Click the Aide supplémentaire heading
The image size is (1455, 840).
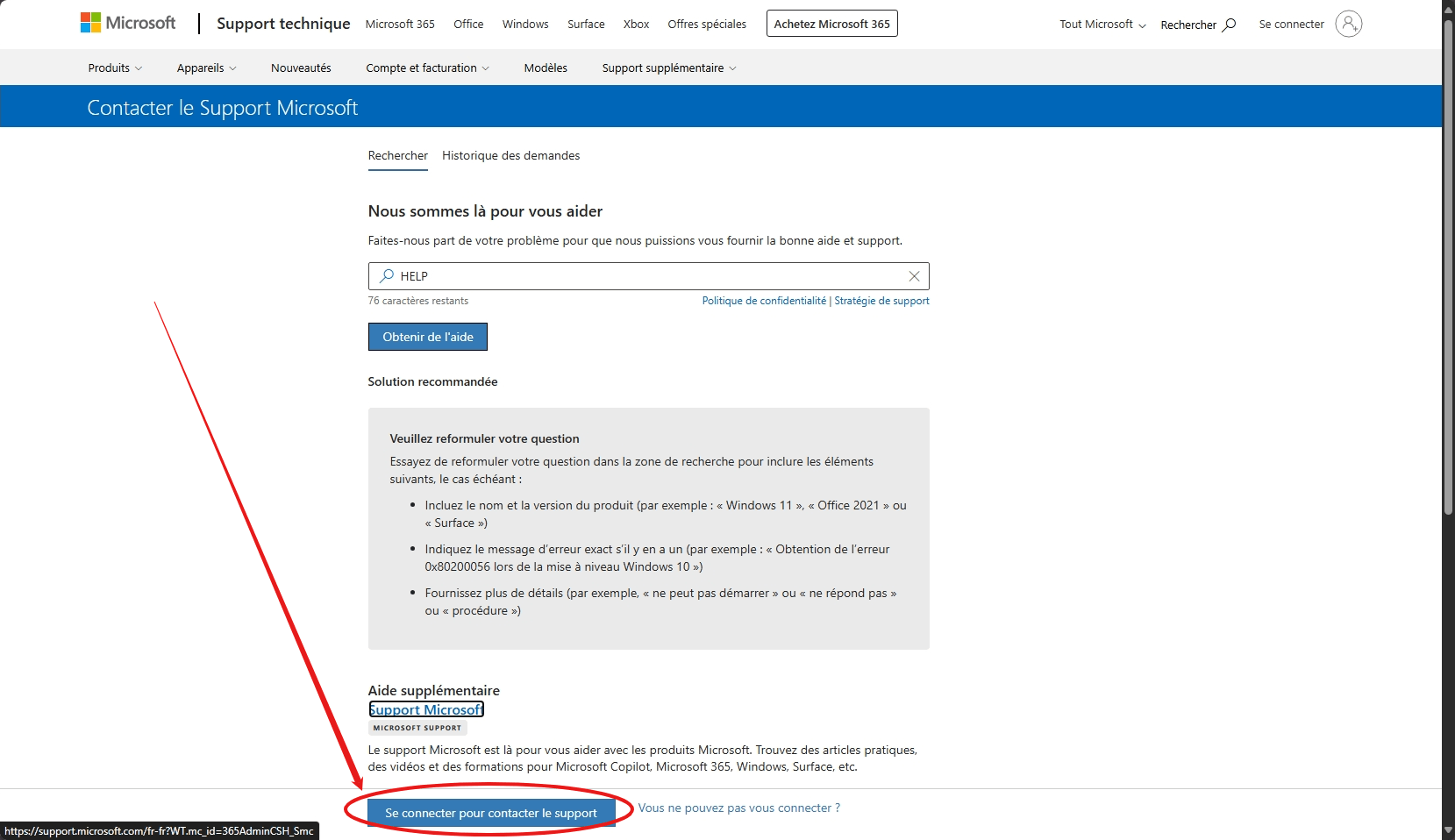(434, 691)
